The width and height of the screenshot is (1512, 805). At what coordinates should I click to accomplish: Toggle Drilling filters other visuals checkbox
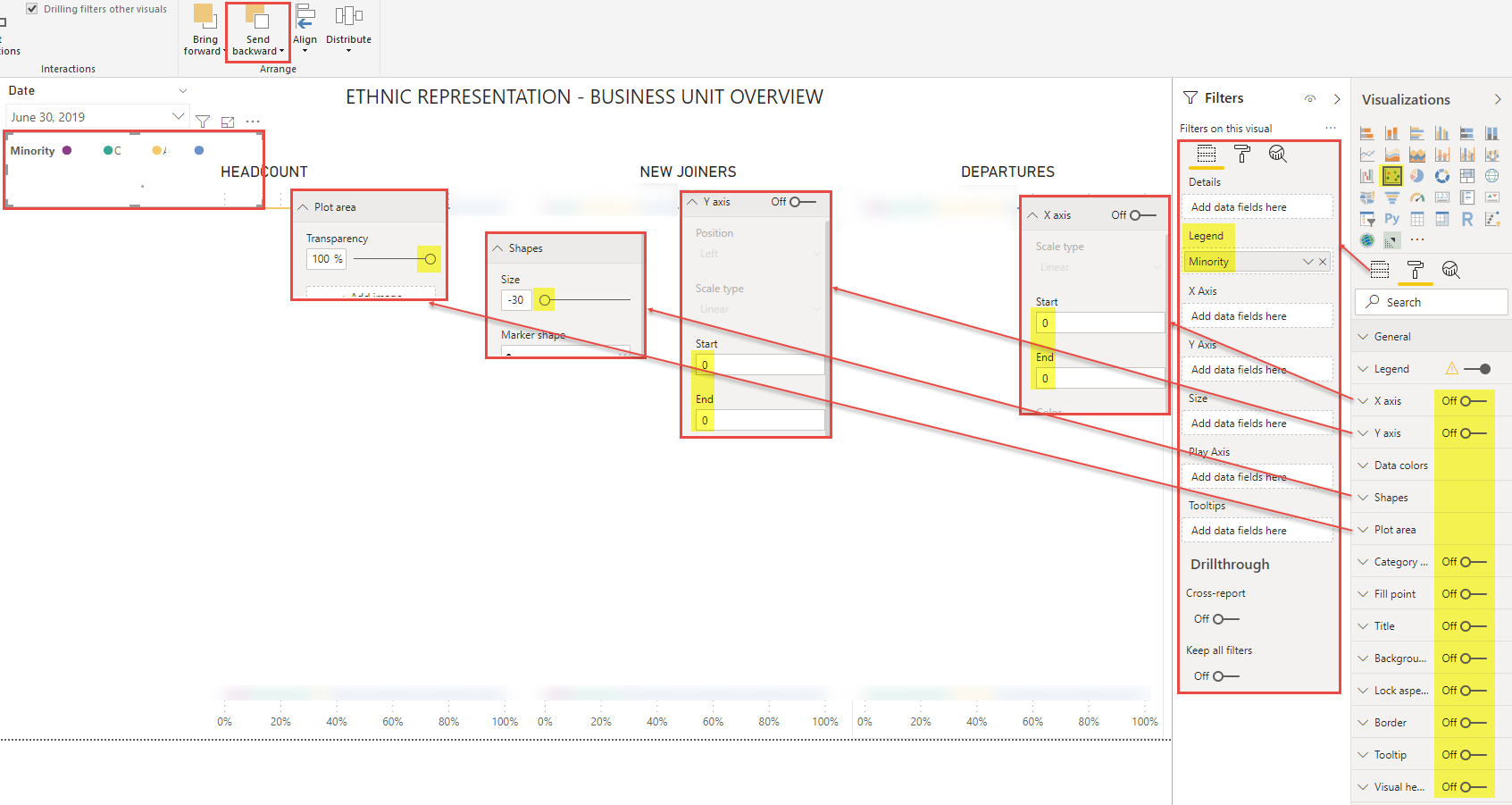(32, 9)
